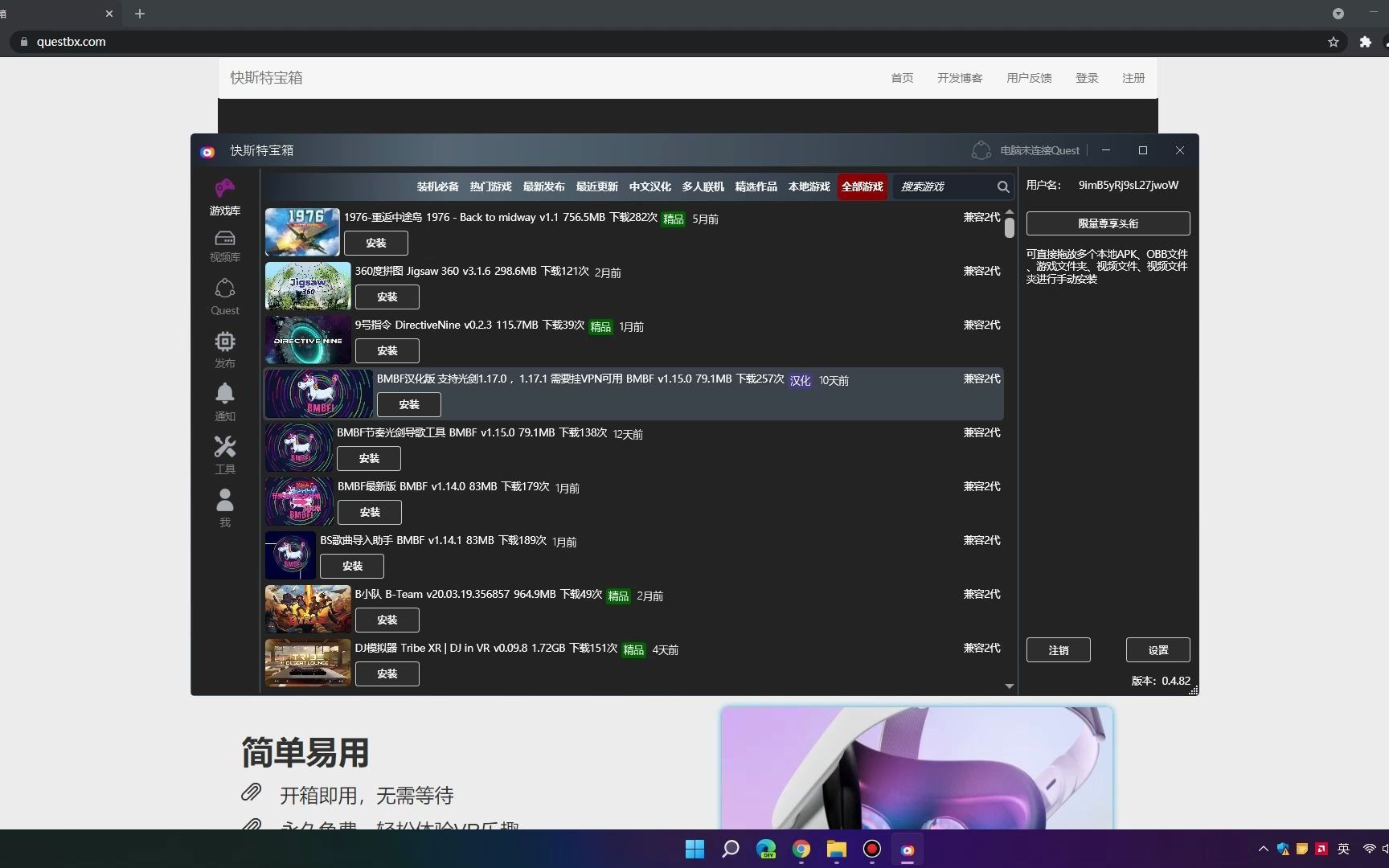Open File Explorer from the taskbar
Image resolution: width=1389 pixels, height=868 pixels.
[x=837, y=850]
